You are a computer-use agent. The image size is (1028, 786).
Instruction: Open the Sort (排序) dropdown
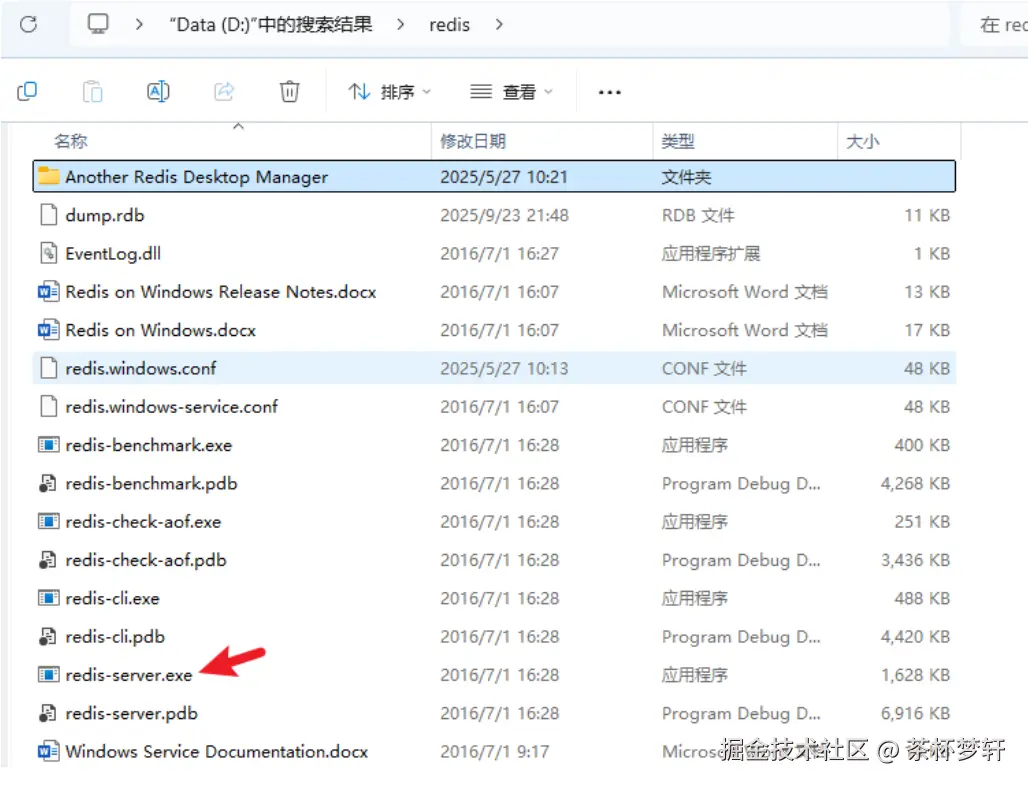[x=389, y=92]
